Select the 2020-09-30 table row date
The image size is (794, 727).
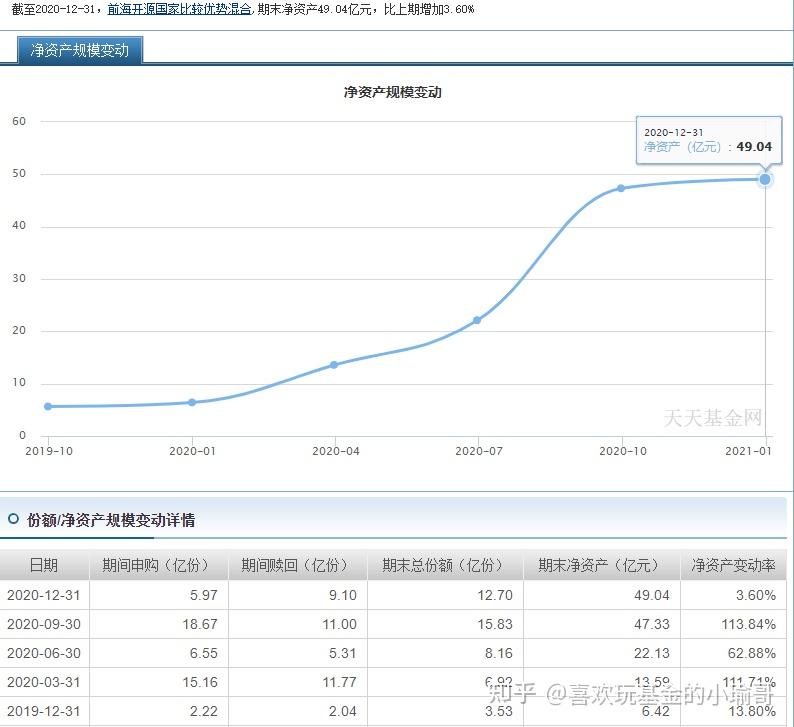[x=44, y=624]
